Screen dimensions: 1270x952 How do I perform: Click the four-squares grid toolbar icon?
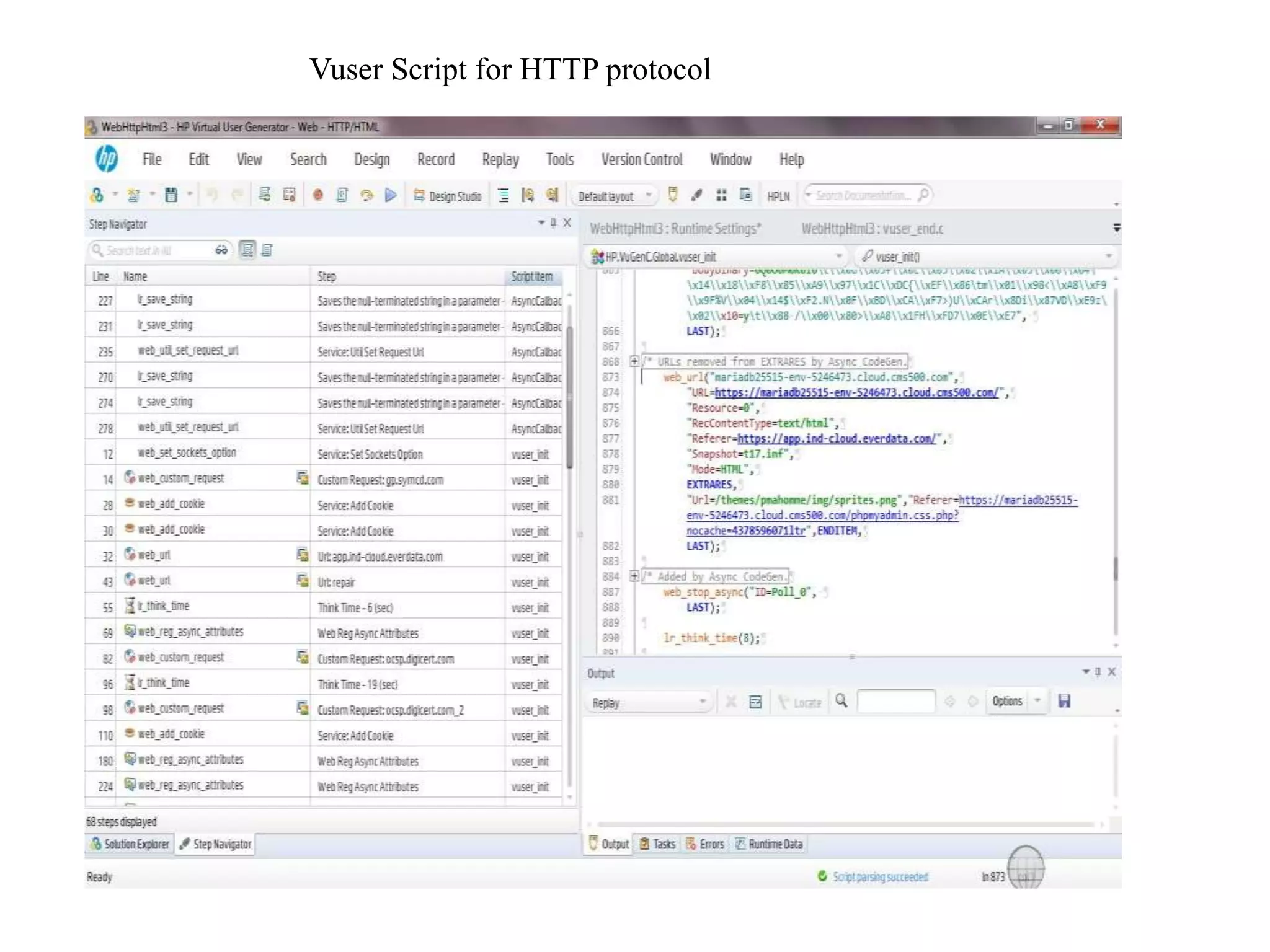[721, 196]
